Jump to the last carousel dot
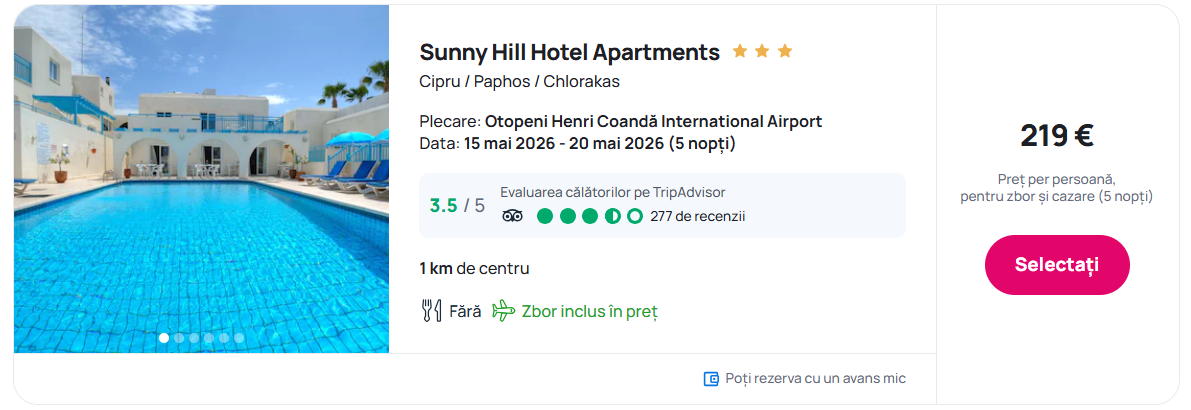 [239, 338]
